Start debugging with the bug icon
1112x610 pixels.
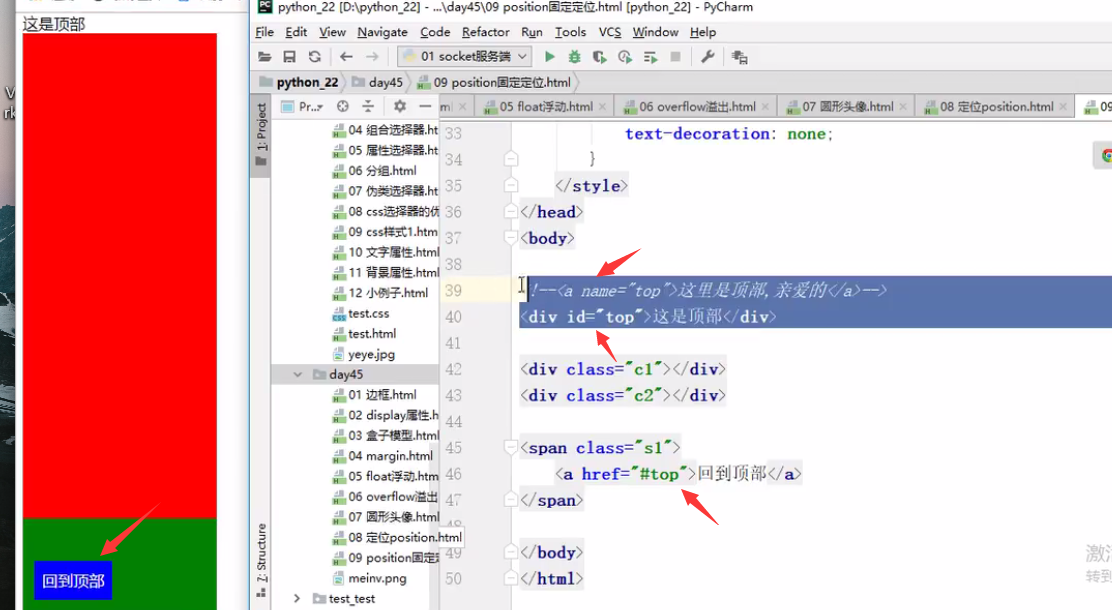click(x=574, y=57)
